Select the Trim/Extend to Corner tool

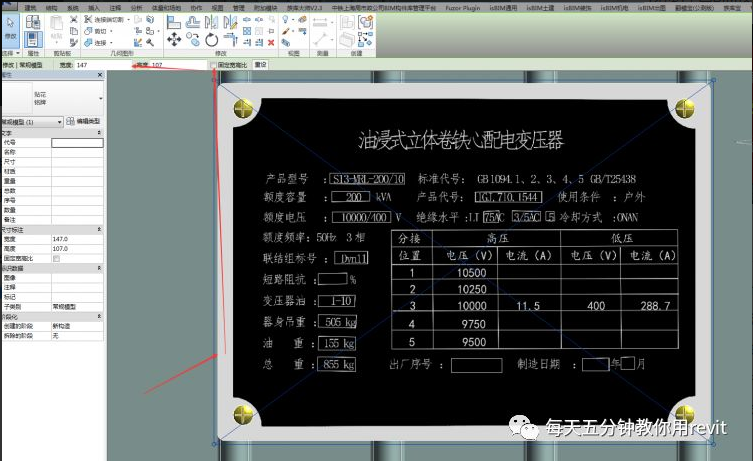(x=230, y=39)
